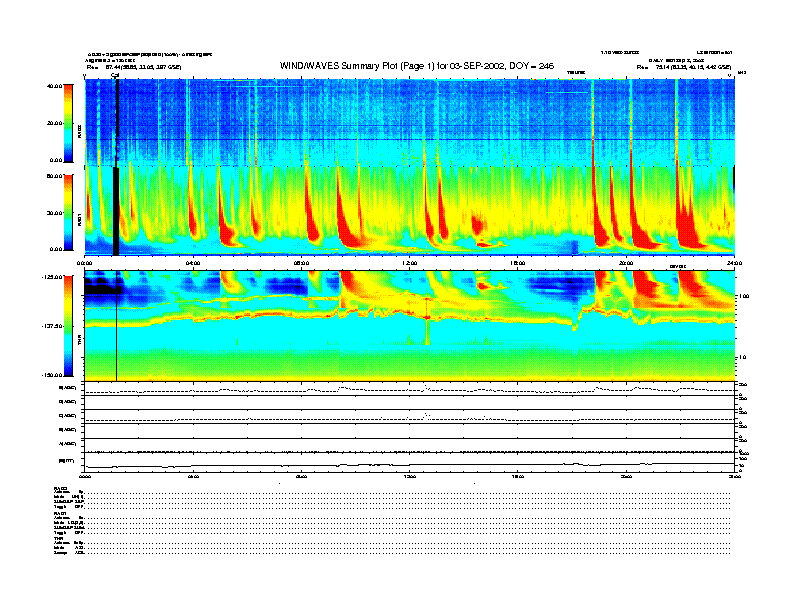The width and height of the screenshot is (792, 612).
Task: Click the 00:00 label on bottom time axis
Action: pos(84,476)
